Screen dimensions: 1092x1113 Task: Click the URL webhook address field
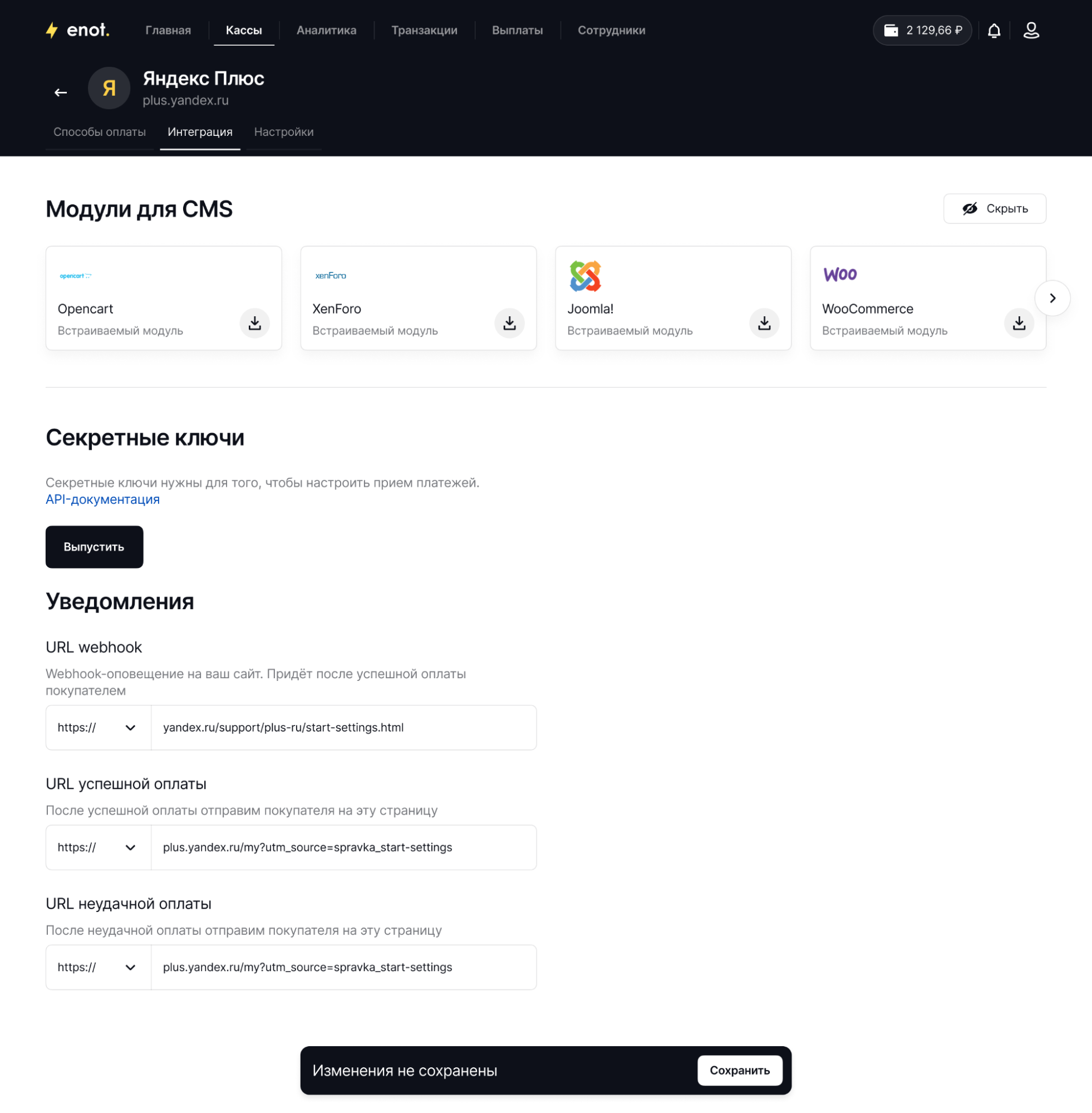[343, 728]
